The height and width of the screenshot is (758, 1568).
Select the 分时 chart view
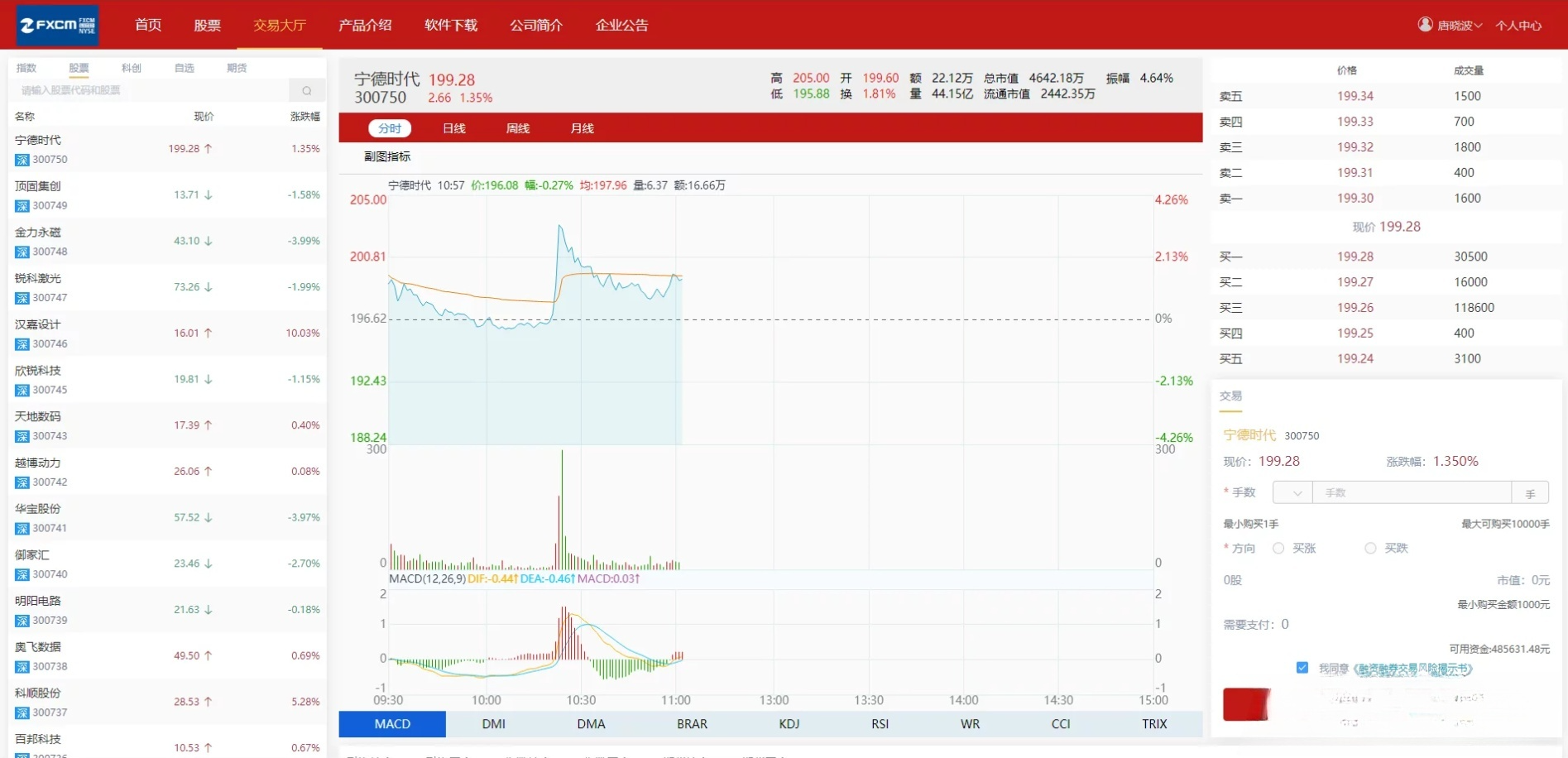coord(390,128)
